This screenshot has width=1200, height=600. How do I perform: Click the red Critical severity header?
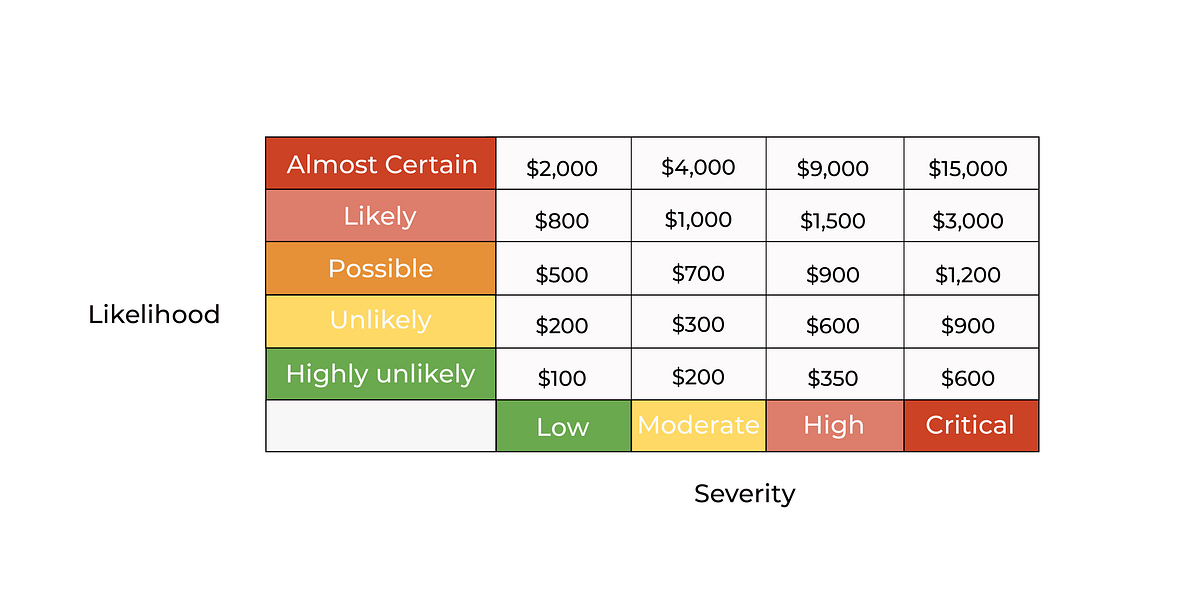pos(971,426)
